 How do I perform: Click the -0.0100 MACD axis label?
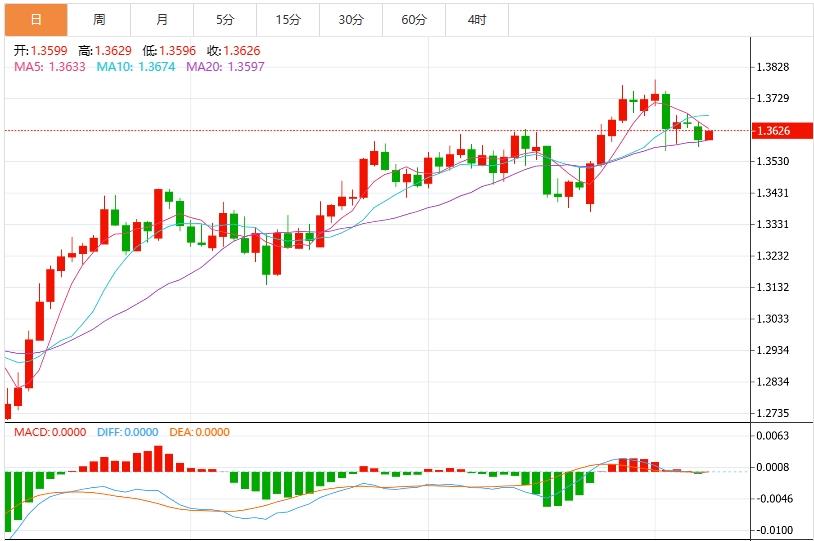[x=774, y=530]
